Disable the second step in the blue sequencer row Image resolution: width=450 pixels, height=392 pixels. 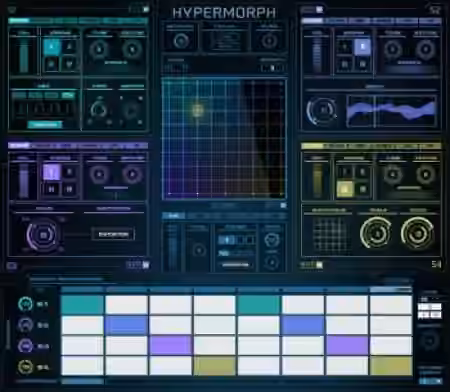126,325
